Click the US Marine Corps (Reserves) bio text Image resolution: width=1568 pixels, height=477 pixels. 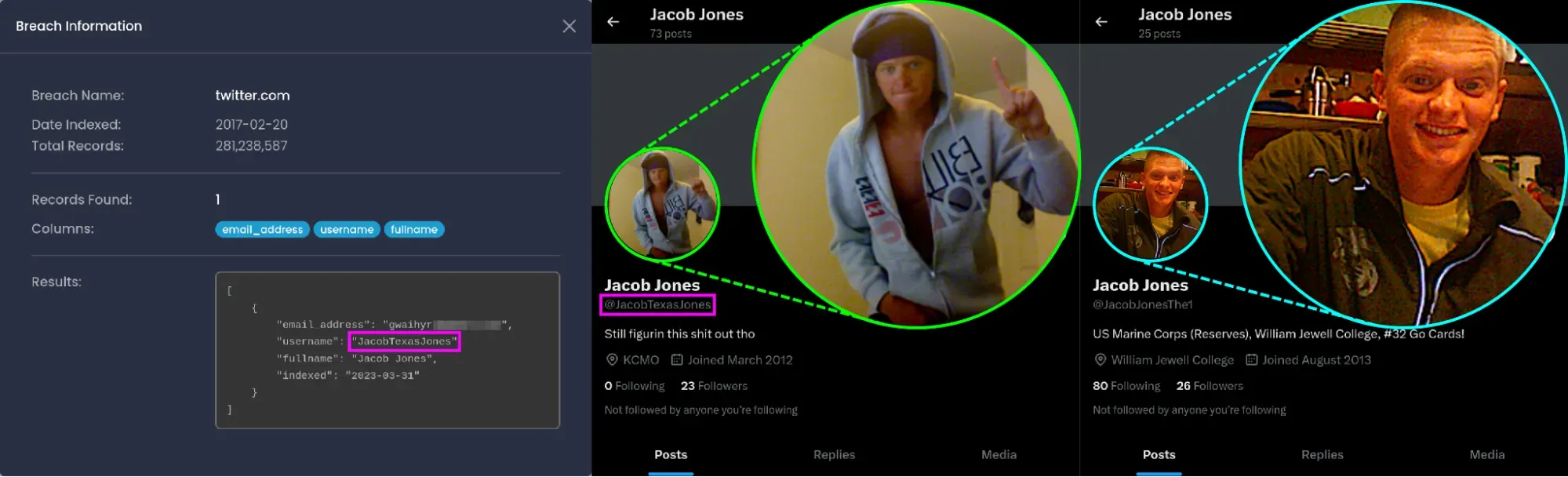pos(1279,334)
